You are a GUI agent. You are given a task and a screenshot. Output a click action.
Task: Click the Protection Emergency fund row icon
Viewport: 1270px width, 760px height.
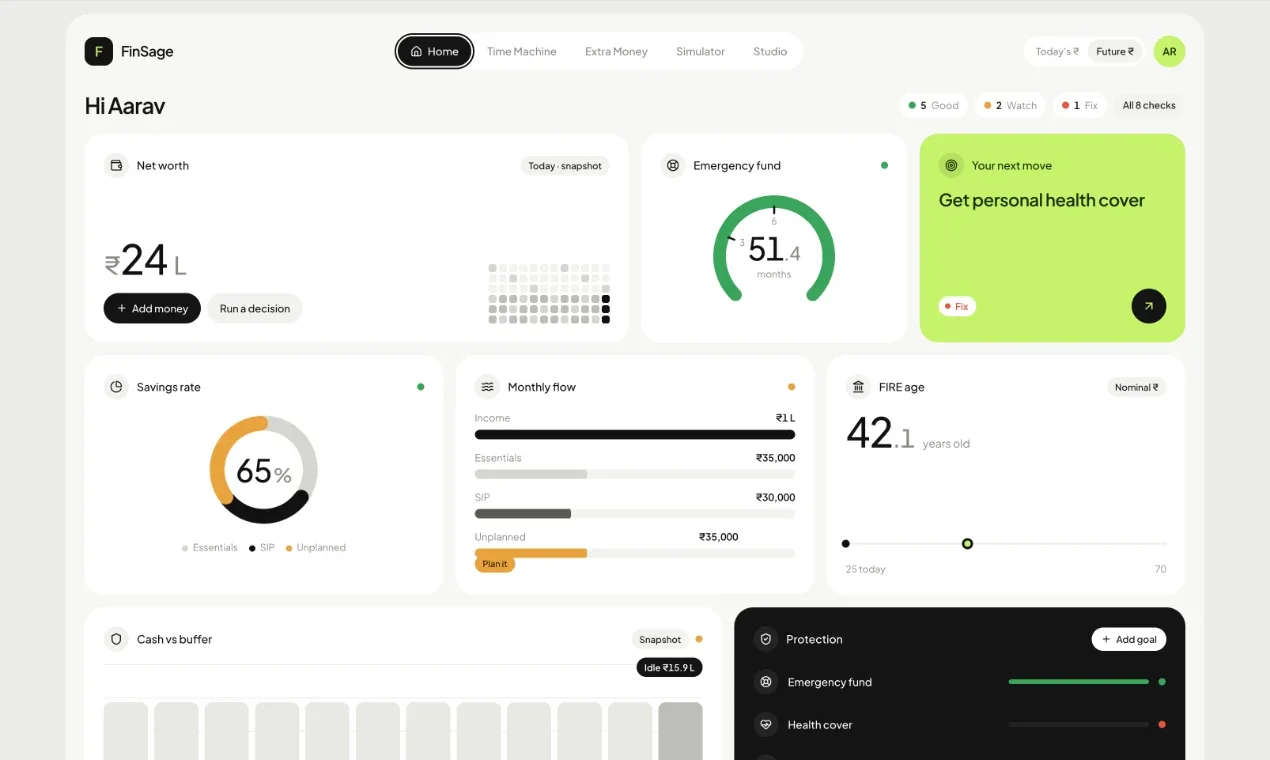click(x=766, y=682)
